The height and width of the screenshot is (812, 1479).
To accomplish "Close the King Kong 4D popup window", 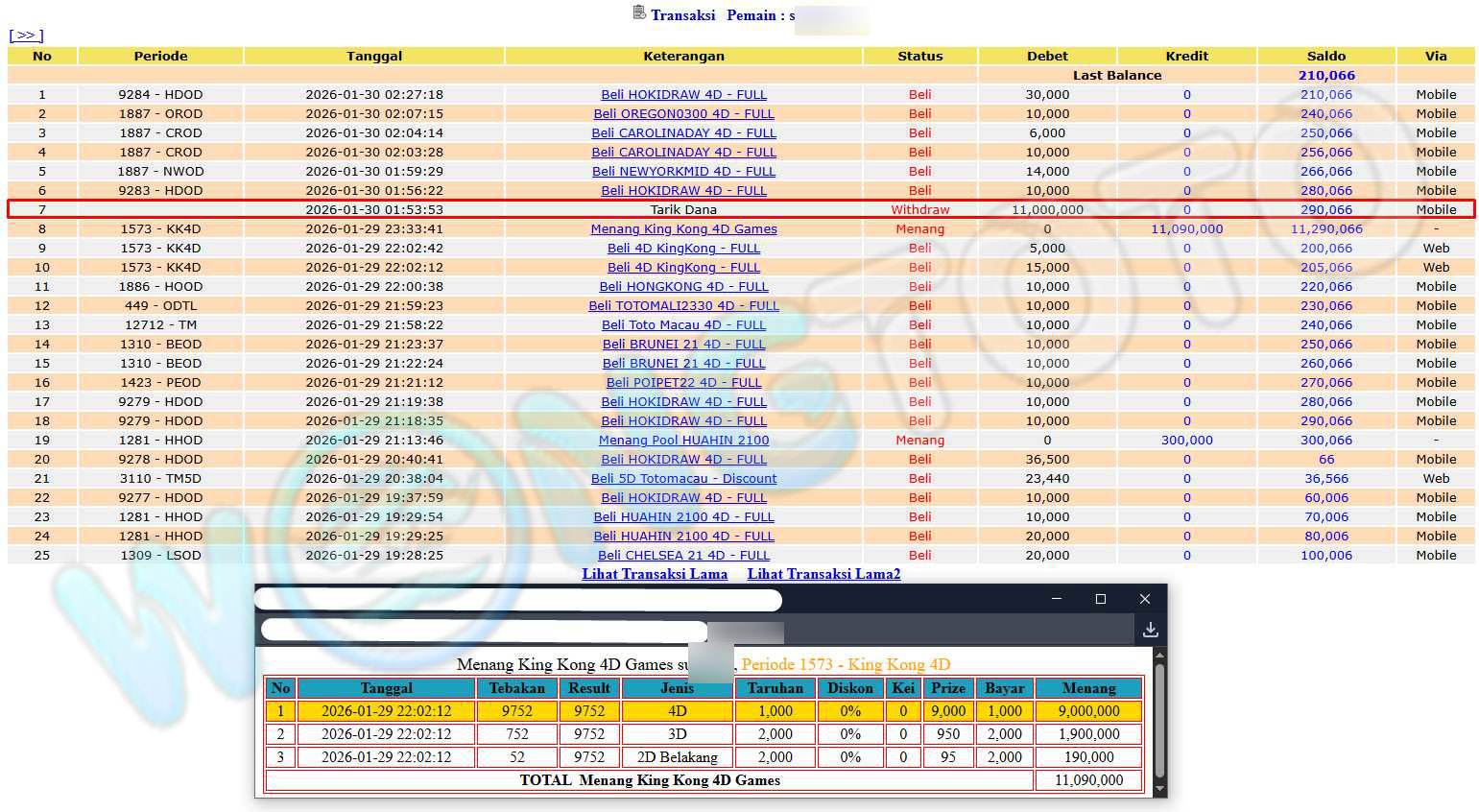I will 1144,599.
